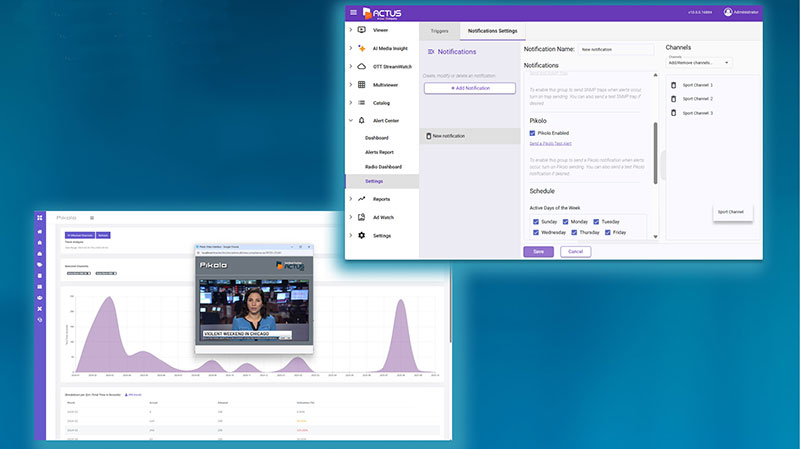
Task: Delete Sport Channel 1 with trash icon
Action: [x=674, y=85]
